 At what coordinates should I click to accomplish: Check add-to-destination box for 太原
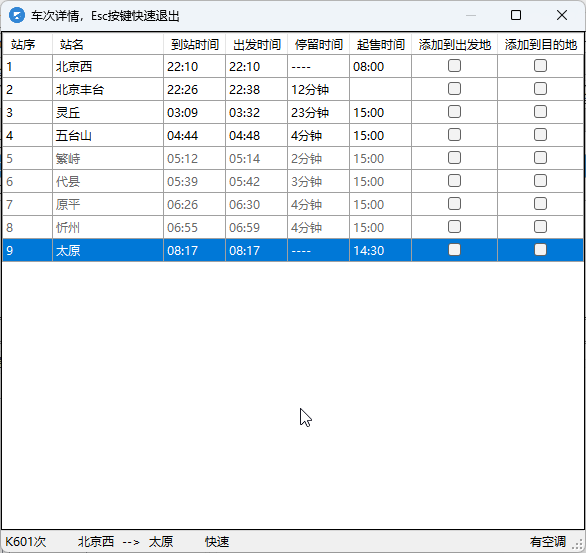pos(540,250)
